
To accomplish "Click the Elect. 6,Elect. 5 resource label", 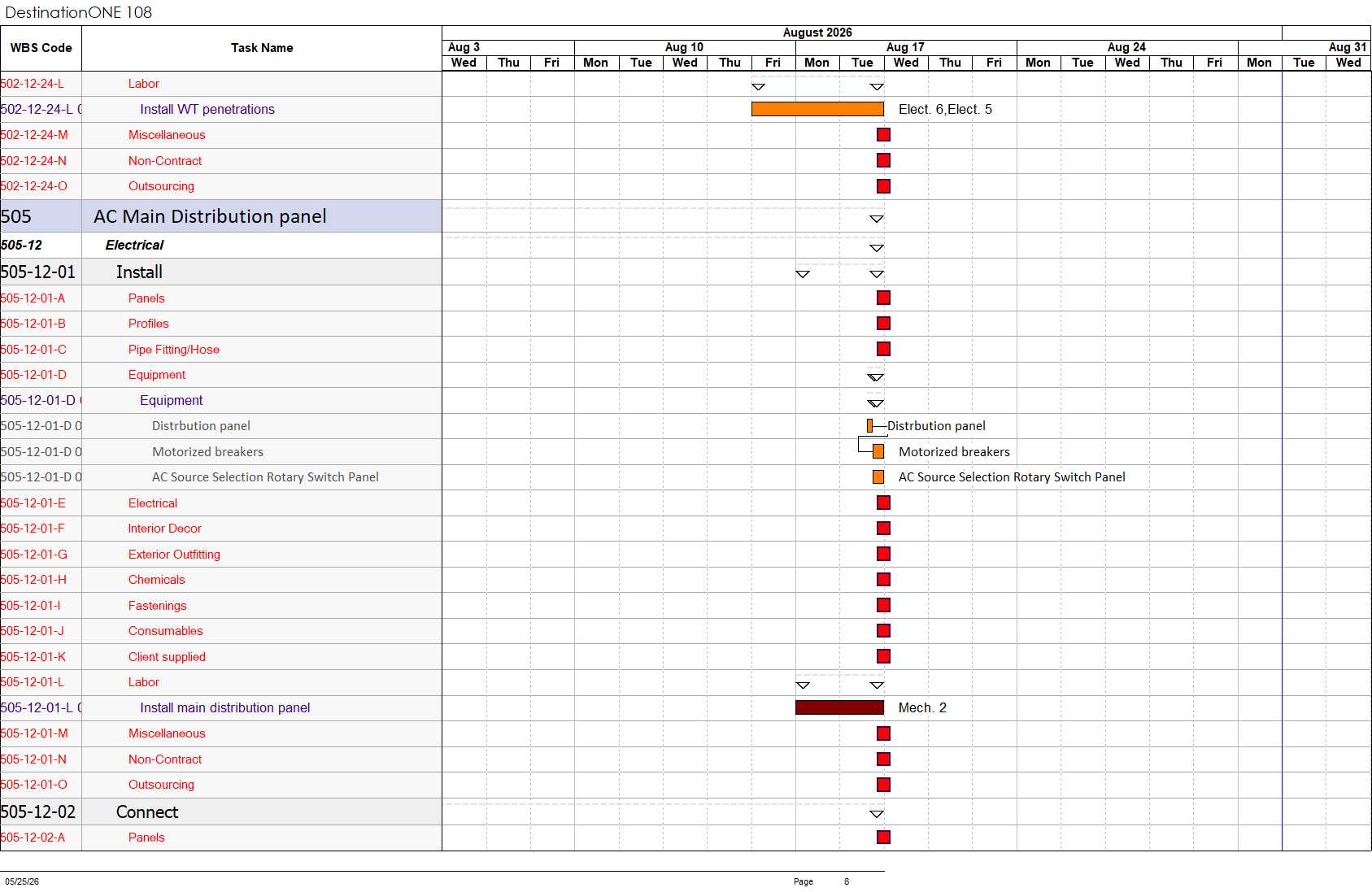I will pyautogui.click(x=945, y=109).
